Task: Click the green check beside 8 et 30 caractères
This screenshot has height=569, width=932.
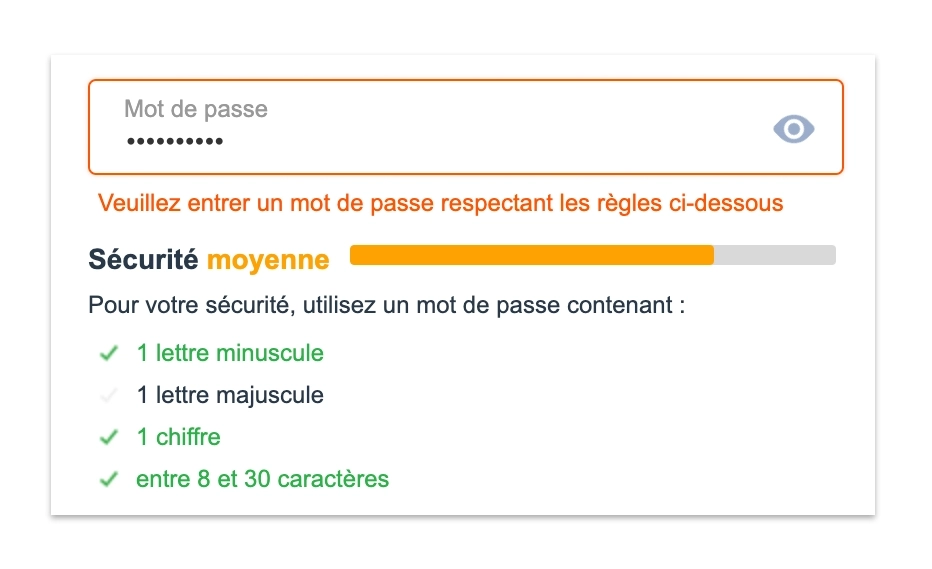Action: [109, 479]
